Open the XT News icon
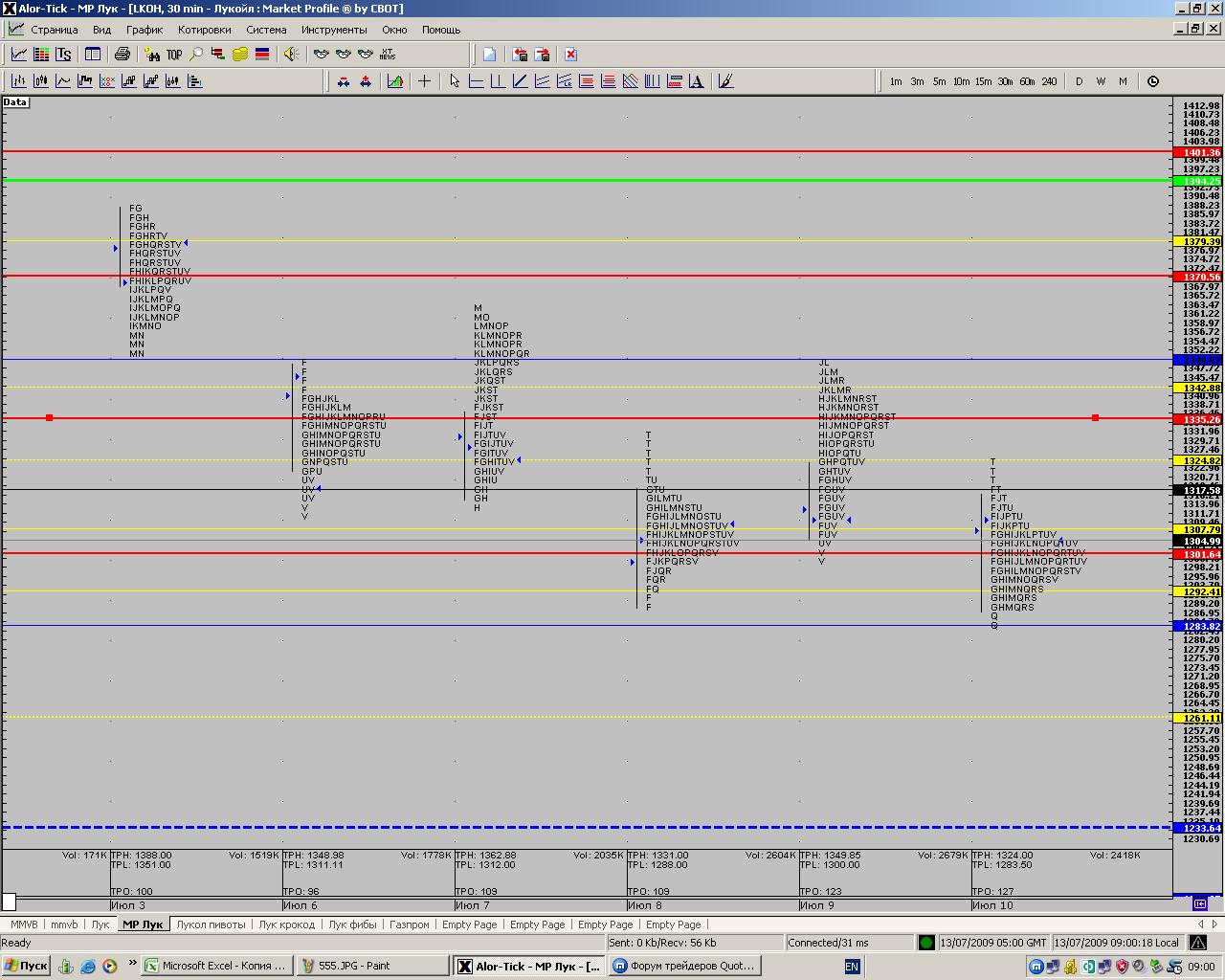Screen dimensions: 1225x980 388,55
